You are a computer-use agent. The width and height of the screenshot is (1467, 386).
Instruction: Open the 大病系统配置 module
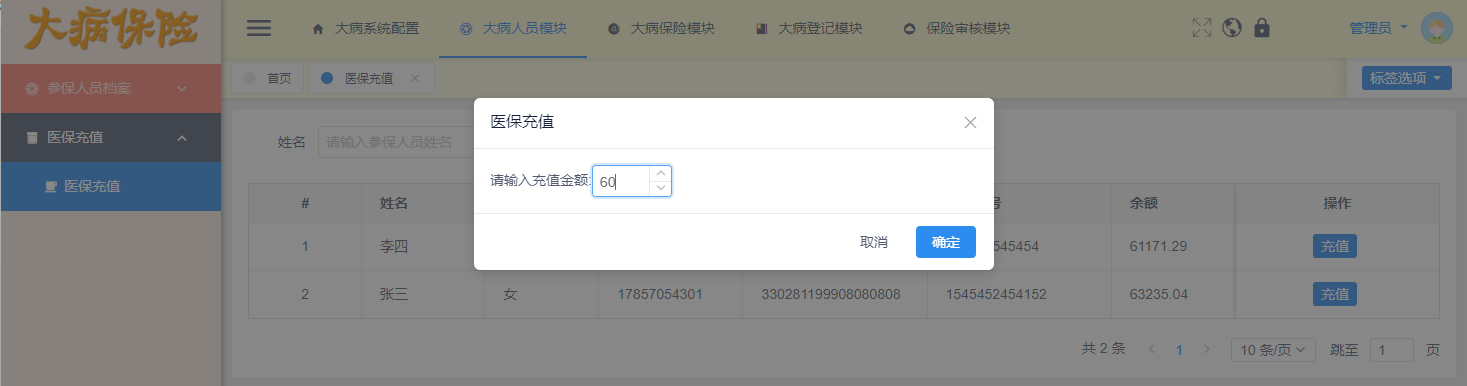(365, 28)
